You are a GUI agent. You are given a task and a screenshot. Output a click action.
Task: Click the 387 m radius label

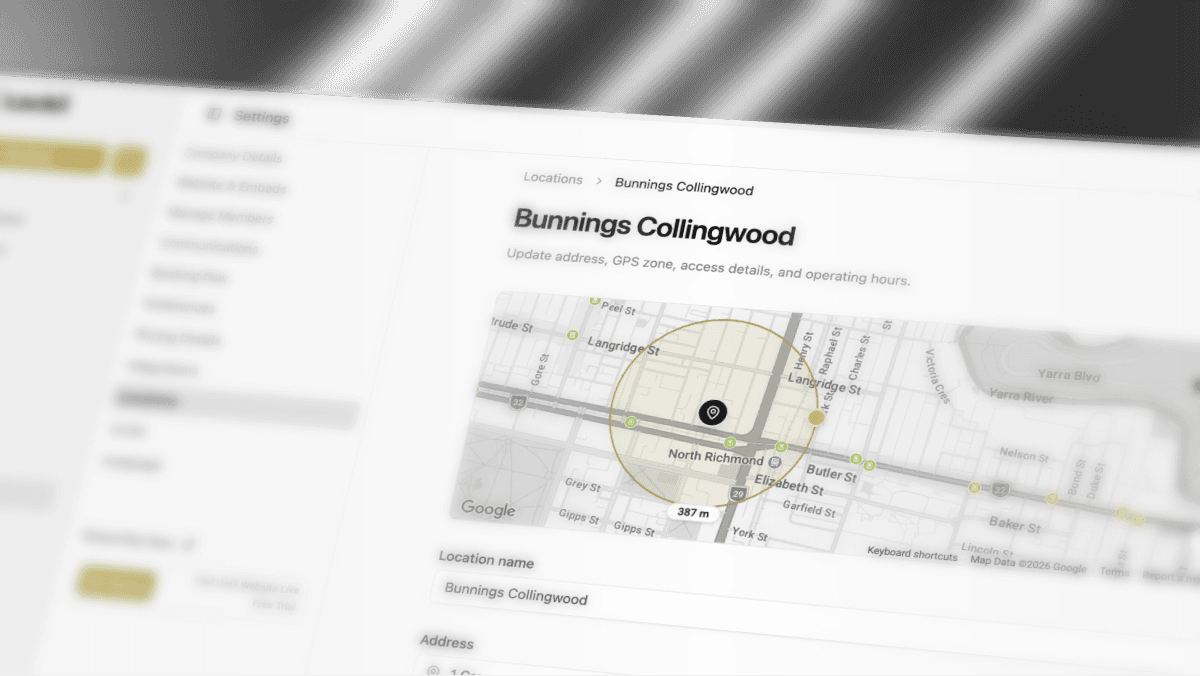click(693, 513)
